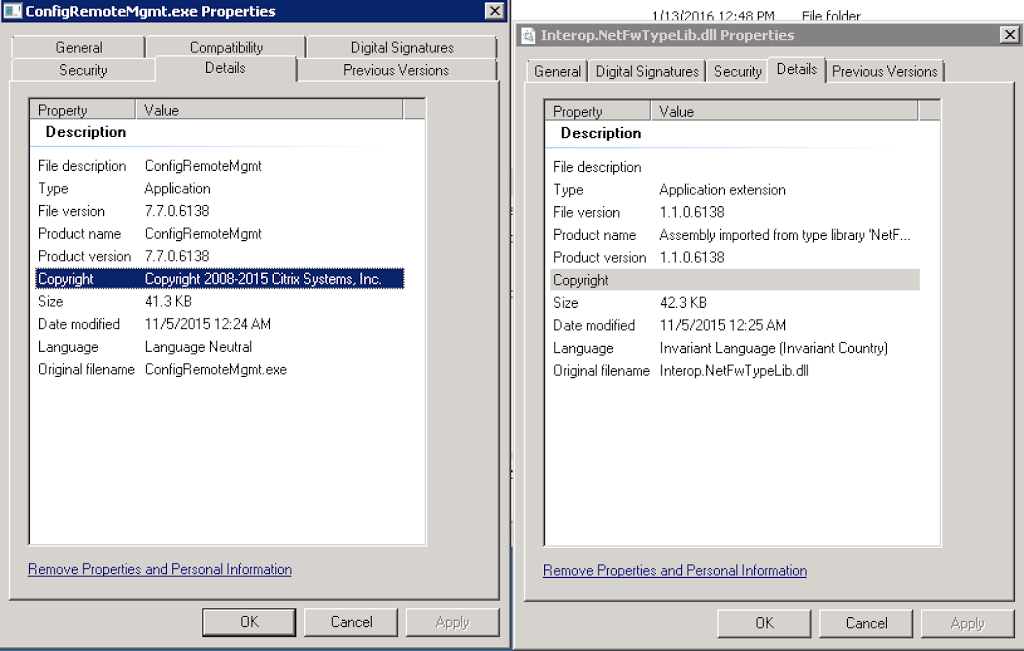The image size is (1024, 651).
Task: Click OK in Interop.NetFwTypeLib.dll Properties
Action: coord(764,623)
